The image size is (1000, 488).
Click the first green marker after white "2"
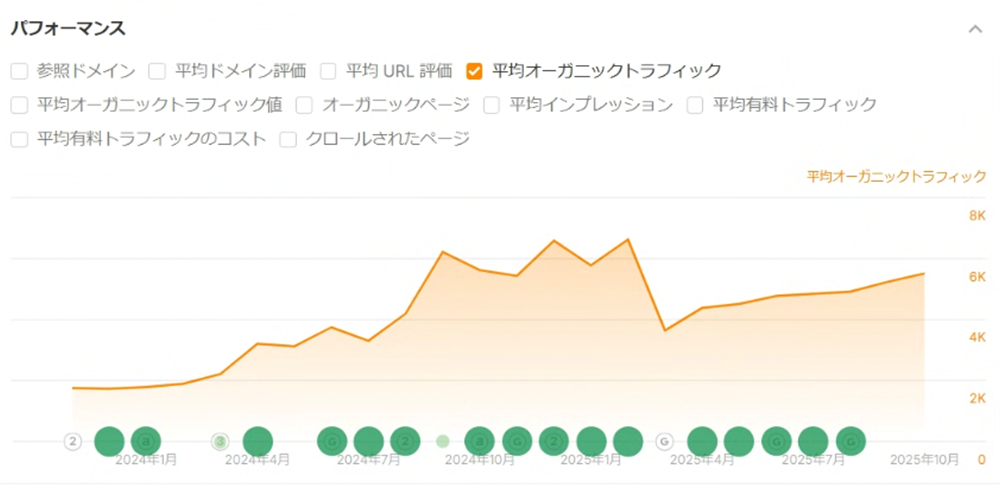tap(109, 440)
